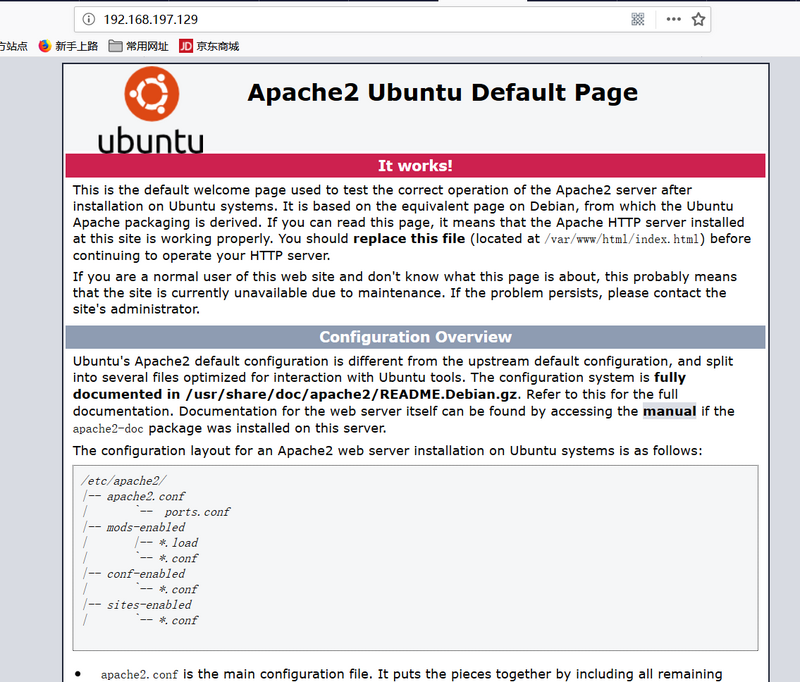
Task: Click the QR code icon in address bar
Action: (638, 19)
